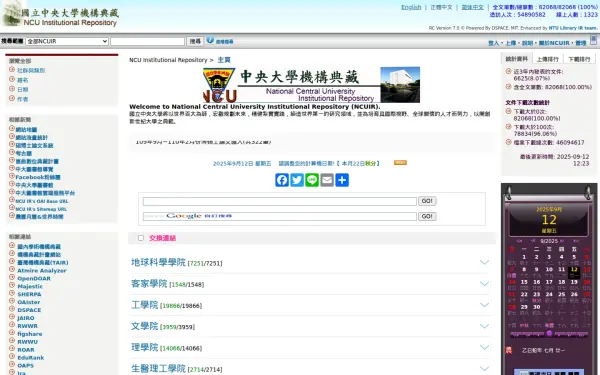Expand the 文學院 row chevron

[484, 326]
